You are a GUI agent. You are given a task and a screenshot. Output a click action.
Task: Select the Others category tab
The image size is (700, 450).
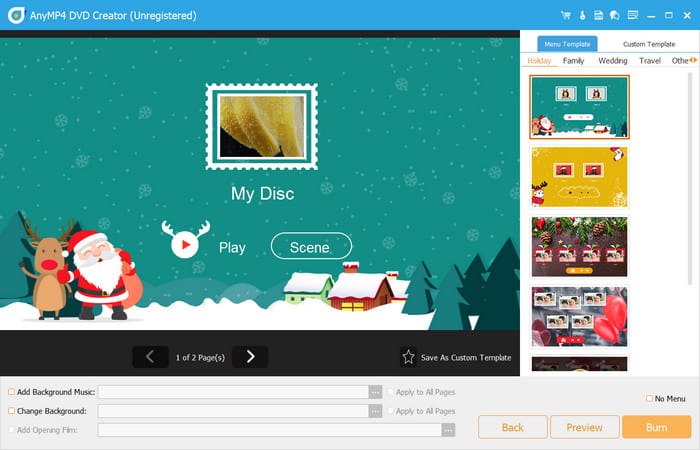[680, 61]
